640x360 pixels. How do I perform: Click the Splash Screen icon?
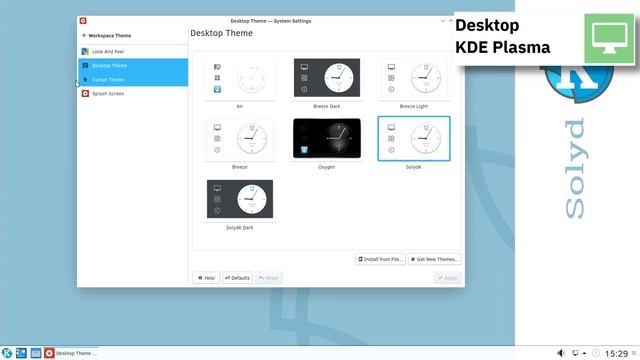[x=85, y=93]
